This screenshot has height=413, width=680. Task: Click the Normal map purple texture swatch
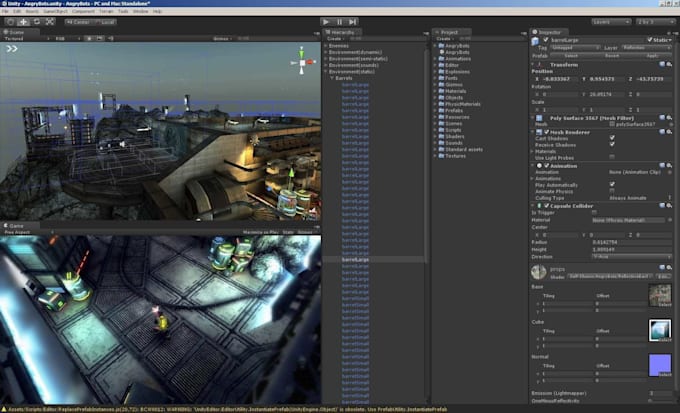tap(660, 364)
